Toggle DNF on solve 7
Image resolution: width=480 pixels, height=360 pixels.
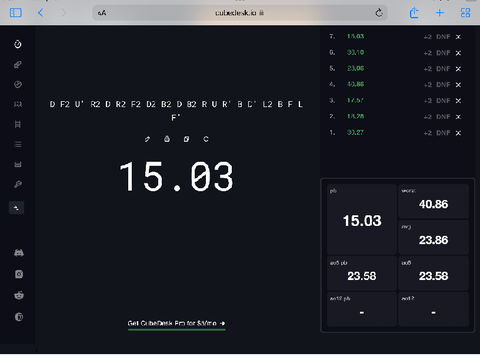pyautogui.click(x=443, y=37)
